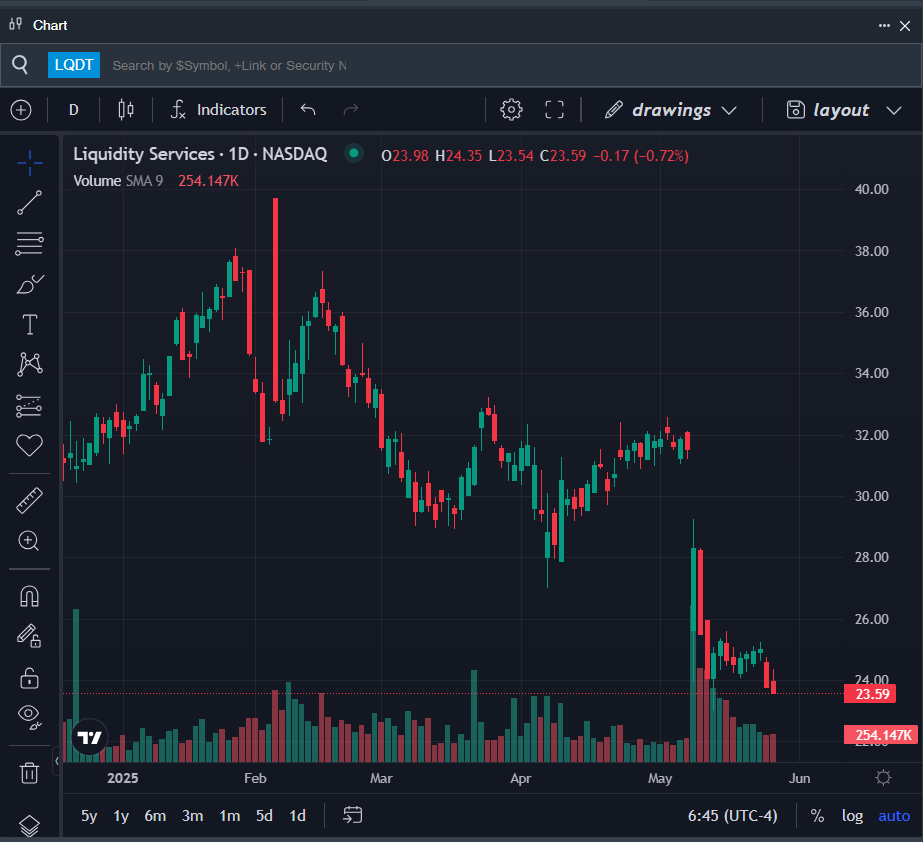Select the 1d time range
This screenshot has width=923, height=842.
tap(297, 816)
